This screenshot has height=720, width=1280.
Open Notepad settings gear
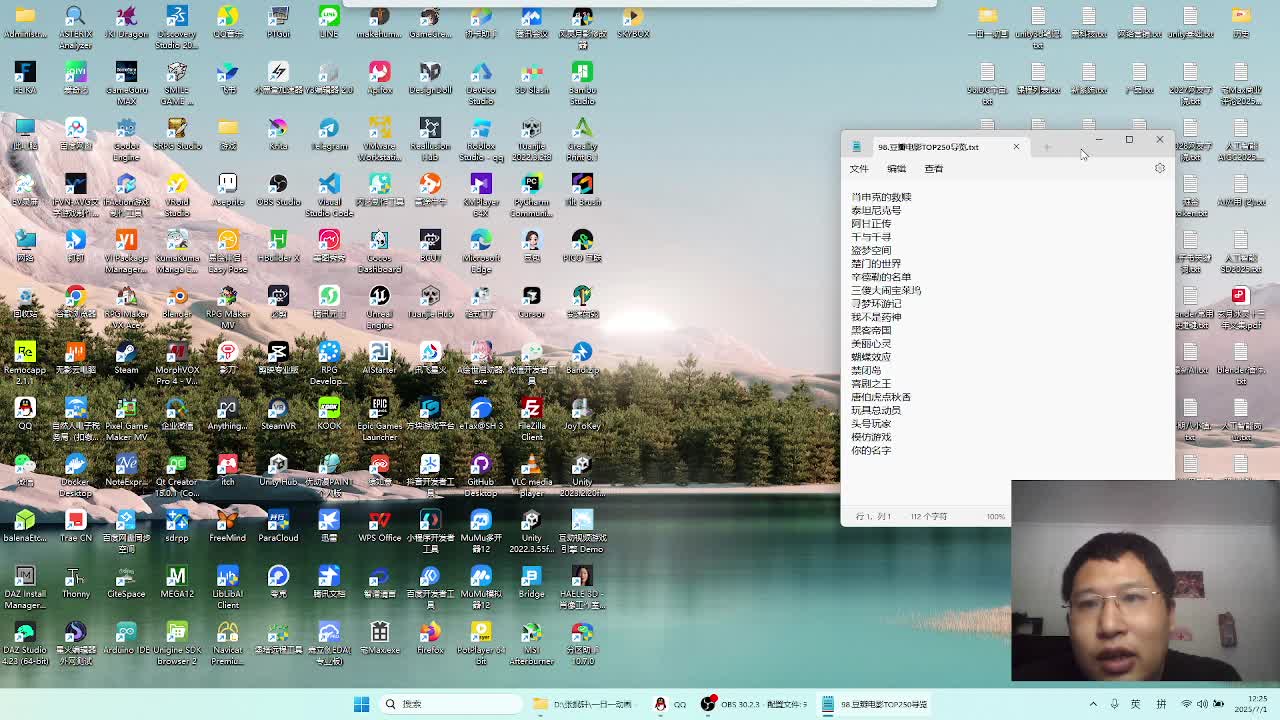click(1160, 168)
